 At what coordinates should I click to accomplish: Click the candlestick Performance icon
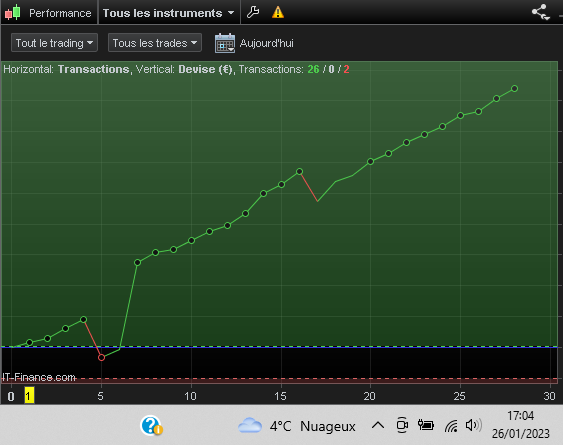pyautogui.click(x=13, y=12)
